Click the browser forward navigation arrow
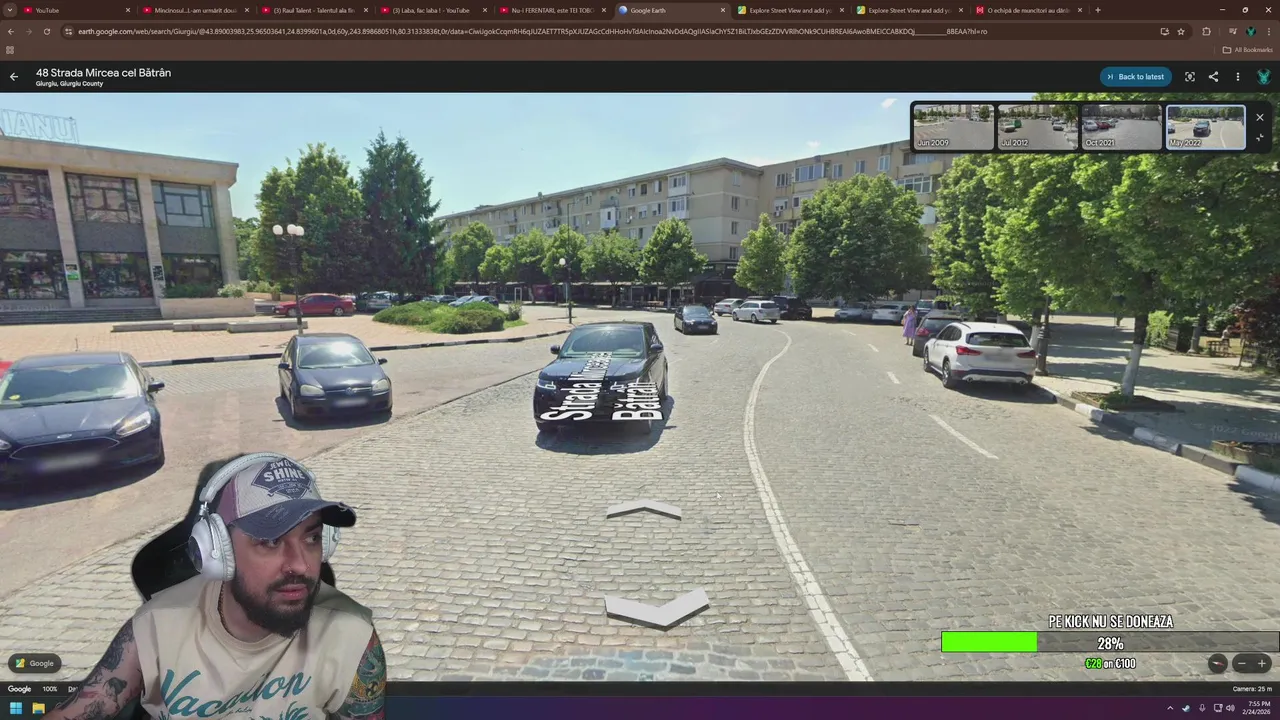This screenshot has height=720, width=1280. pyautogui.click(x=28, y=31)
